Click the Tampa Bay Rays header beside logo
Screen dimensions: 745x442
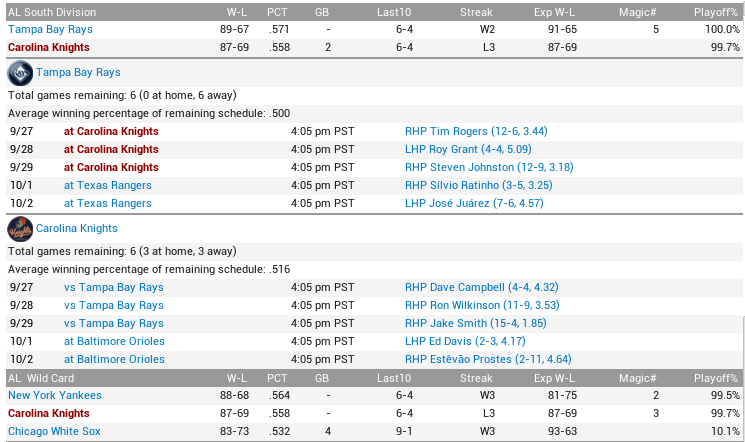[78, 73]
